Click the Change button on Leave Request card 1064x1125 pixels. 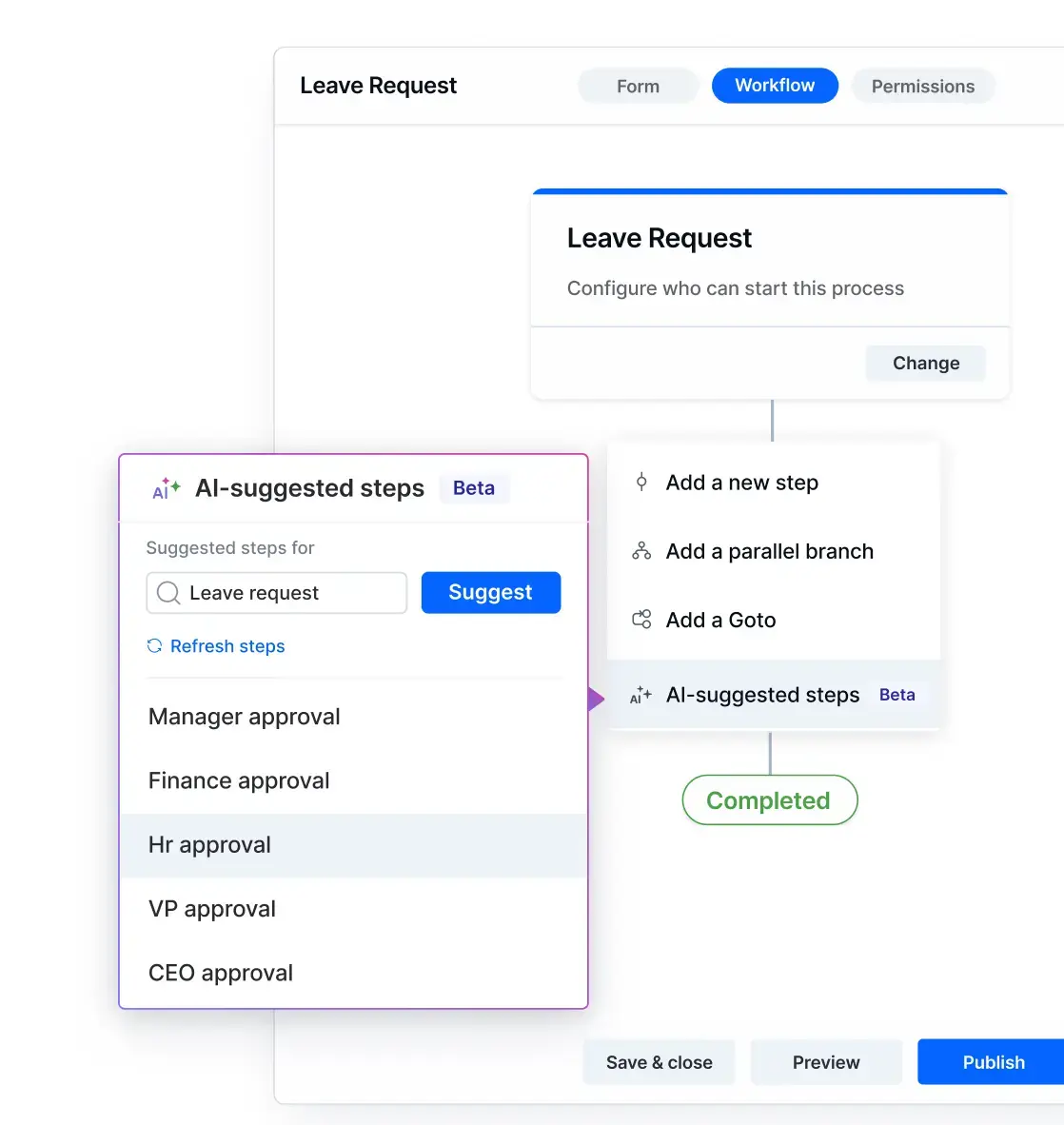click(924, 363)
